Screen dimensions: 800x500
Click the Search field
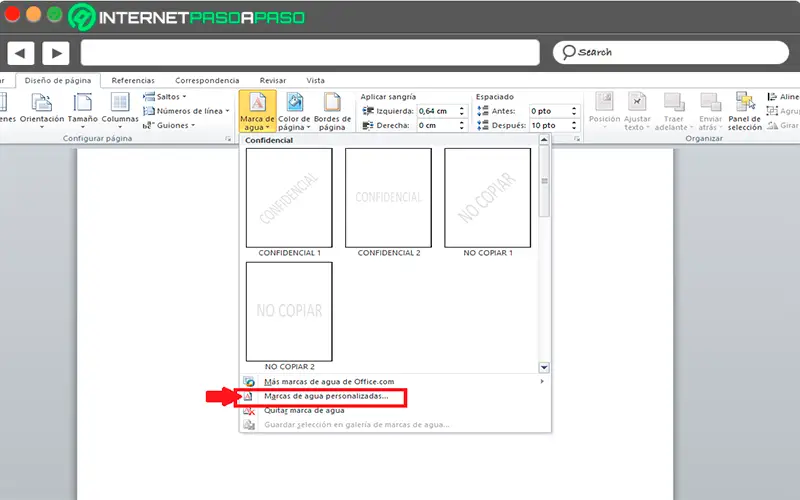[671, 53]
